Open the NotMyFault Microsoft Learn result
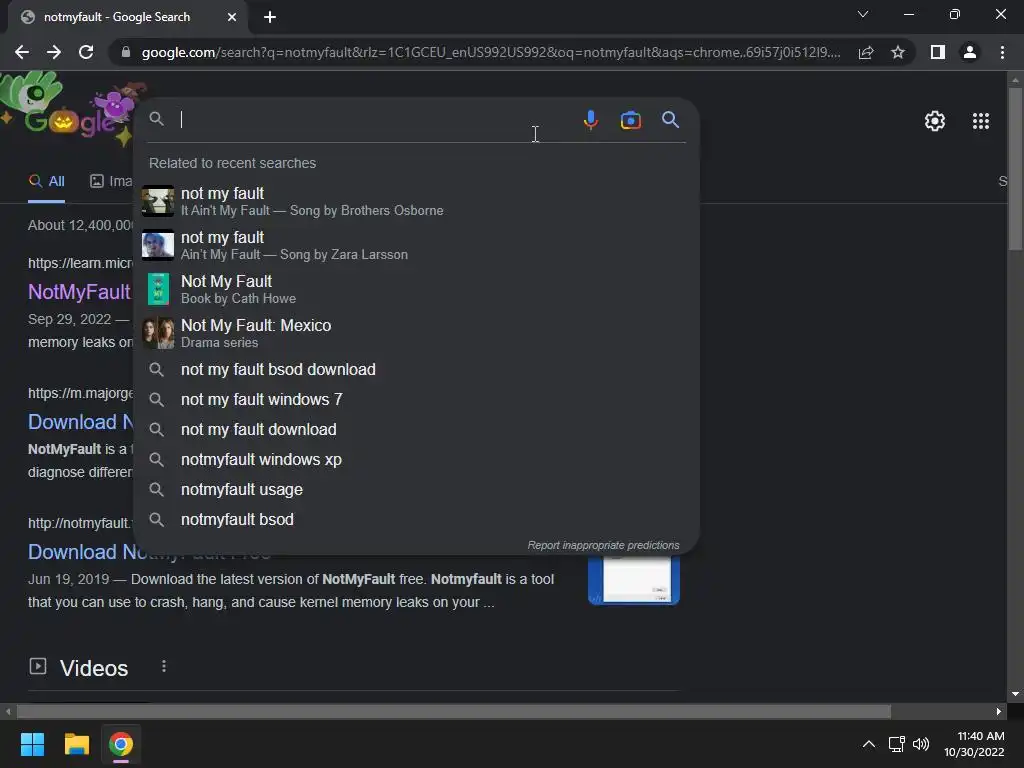 [79, 292]
